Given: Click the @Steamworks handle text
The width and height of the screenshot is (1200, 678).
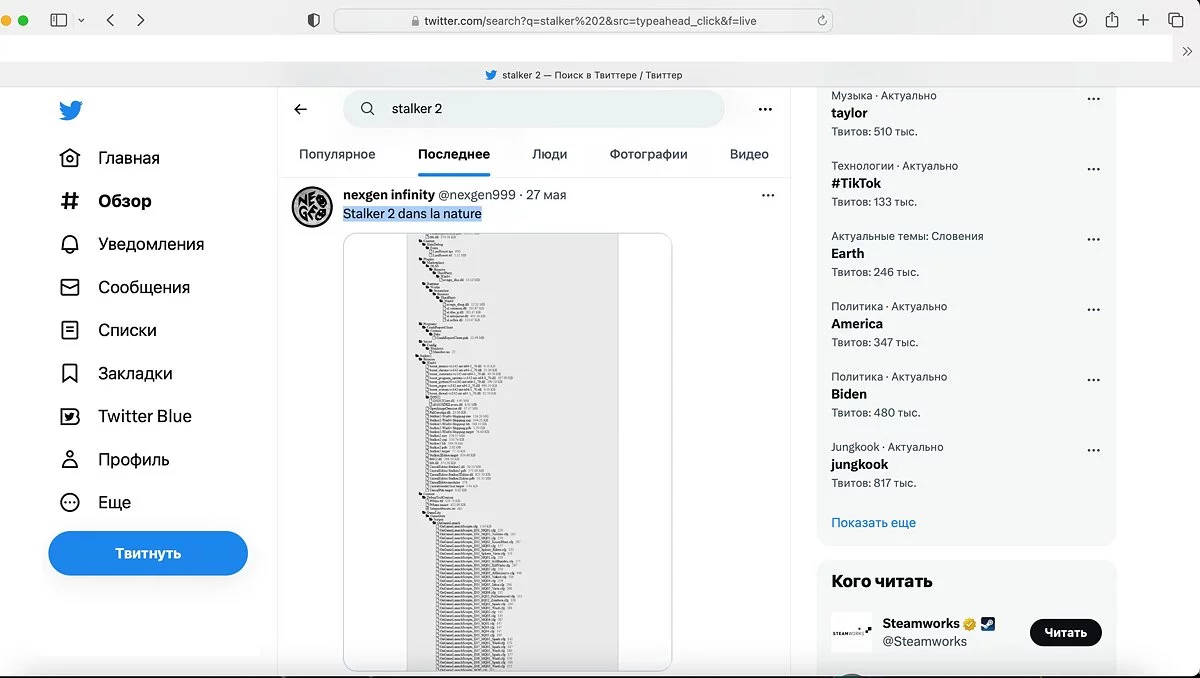Looking at the screenshot, I should click(924, 641).
